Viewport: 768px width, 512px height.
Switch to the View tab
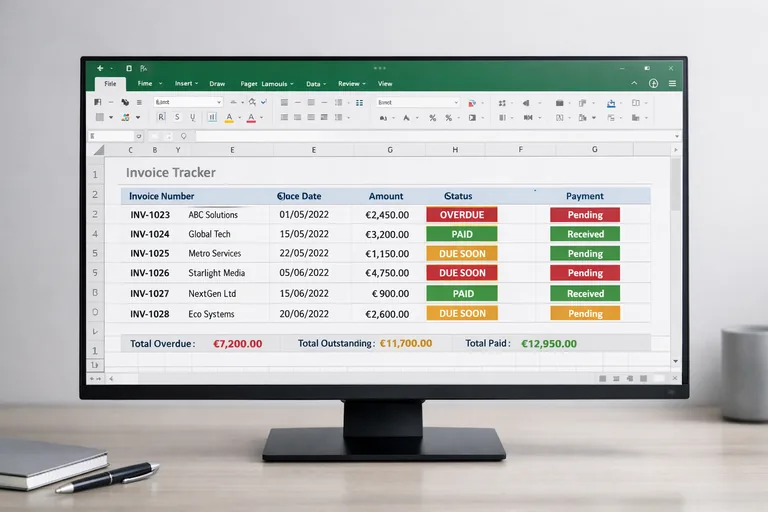pyautogui.click(x=385, y=84)
